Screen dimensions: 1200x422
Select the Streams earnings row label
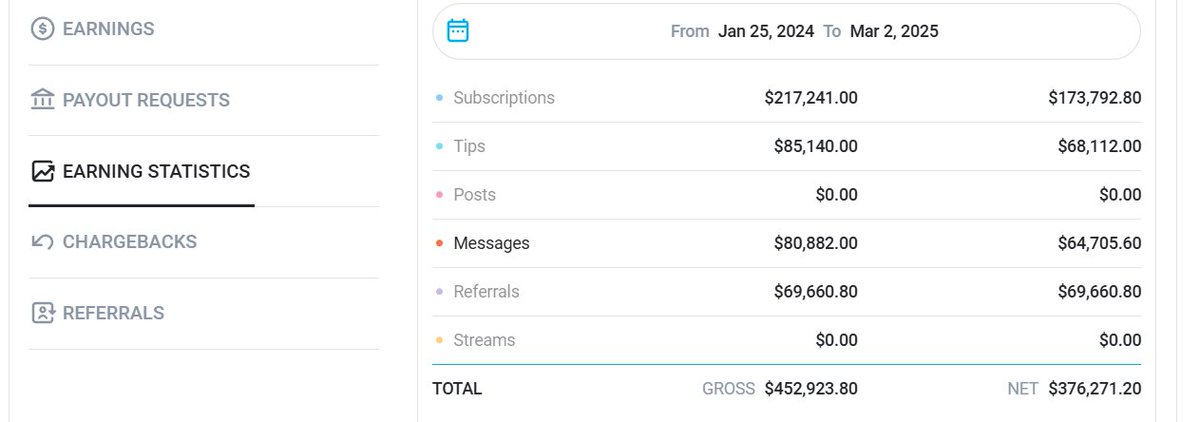(484, 340)
